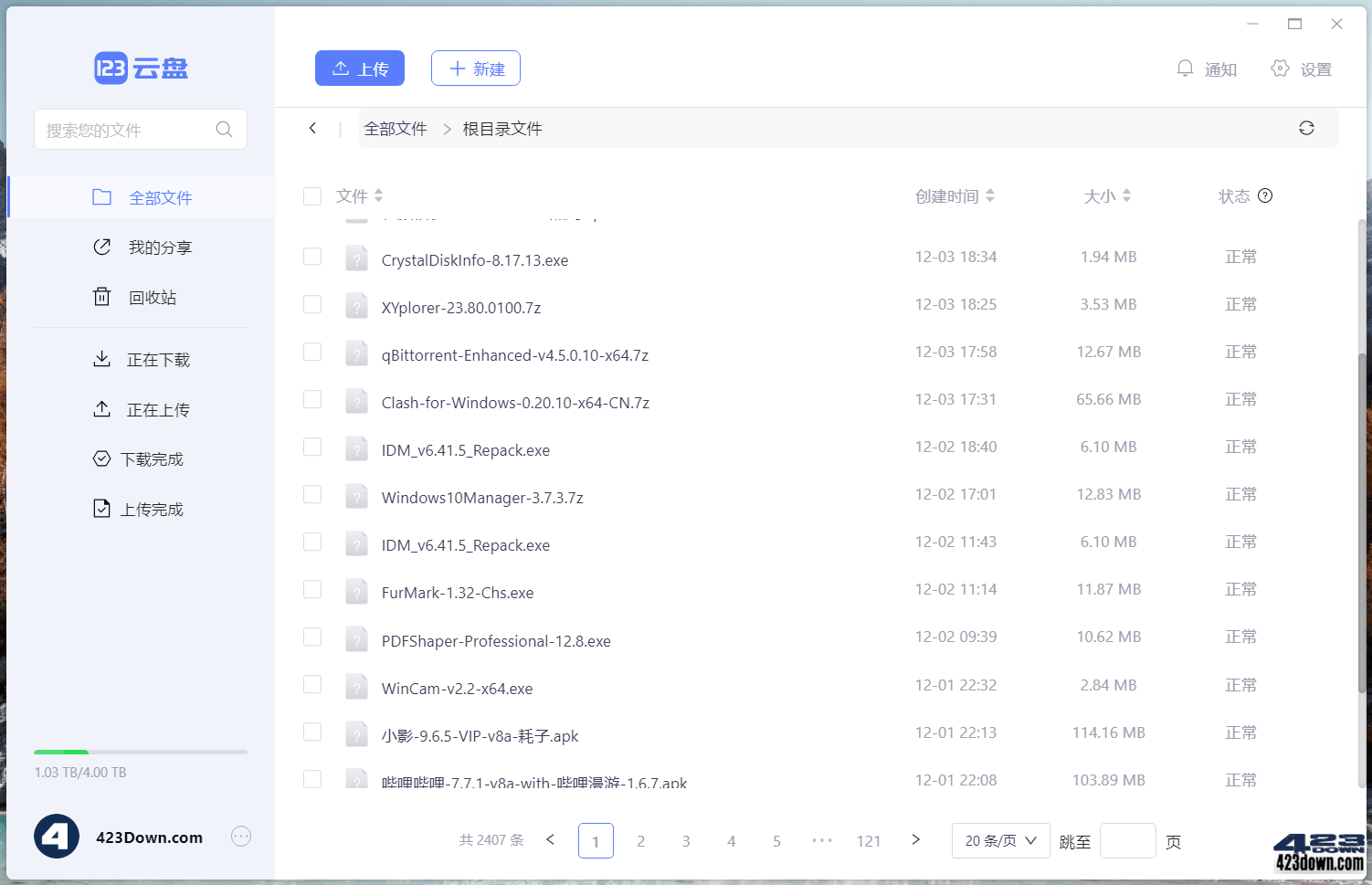Select 我的分享 in the sidebar

coord(161,247)
